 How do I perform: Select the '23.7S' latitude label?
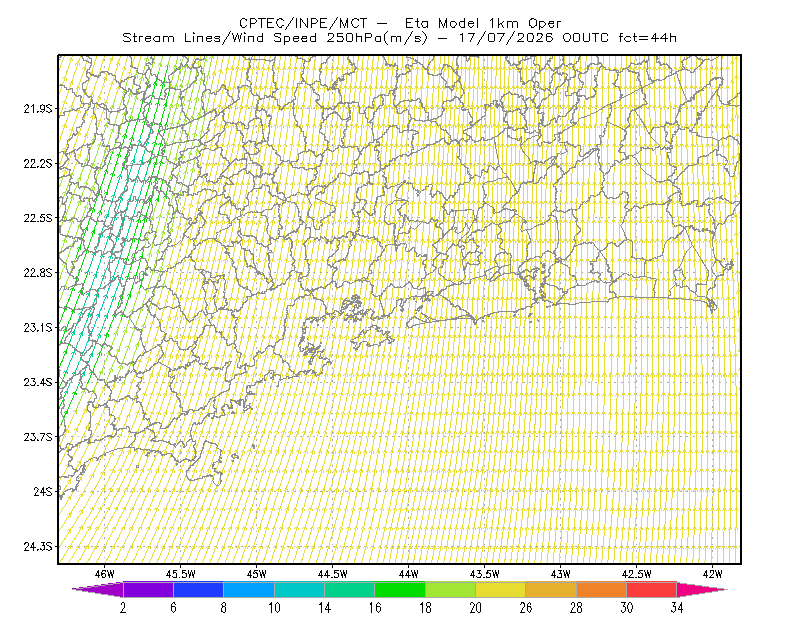pos(37,437)
